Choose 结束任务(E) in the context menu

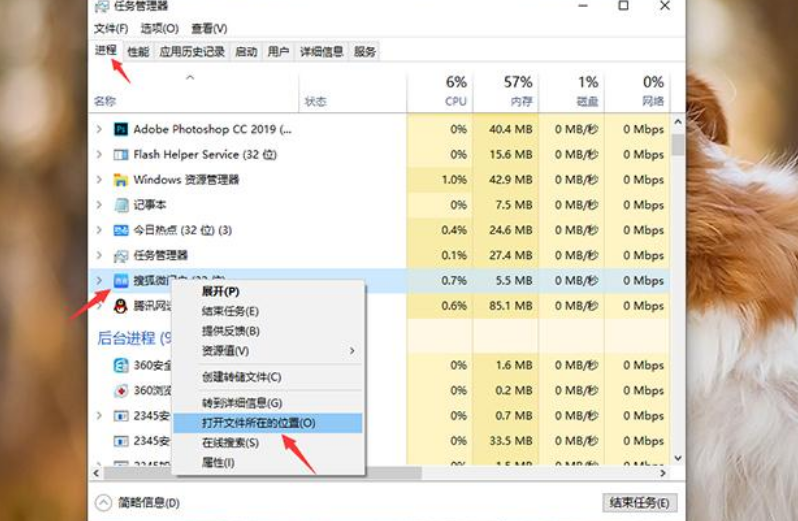[x=268, y=311]
